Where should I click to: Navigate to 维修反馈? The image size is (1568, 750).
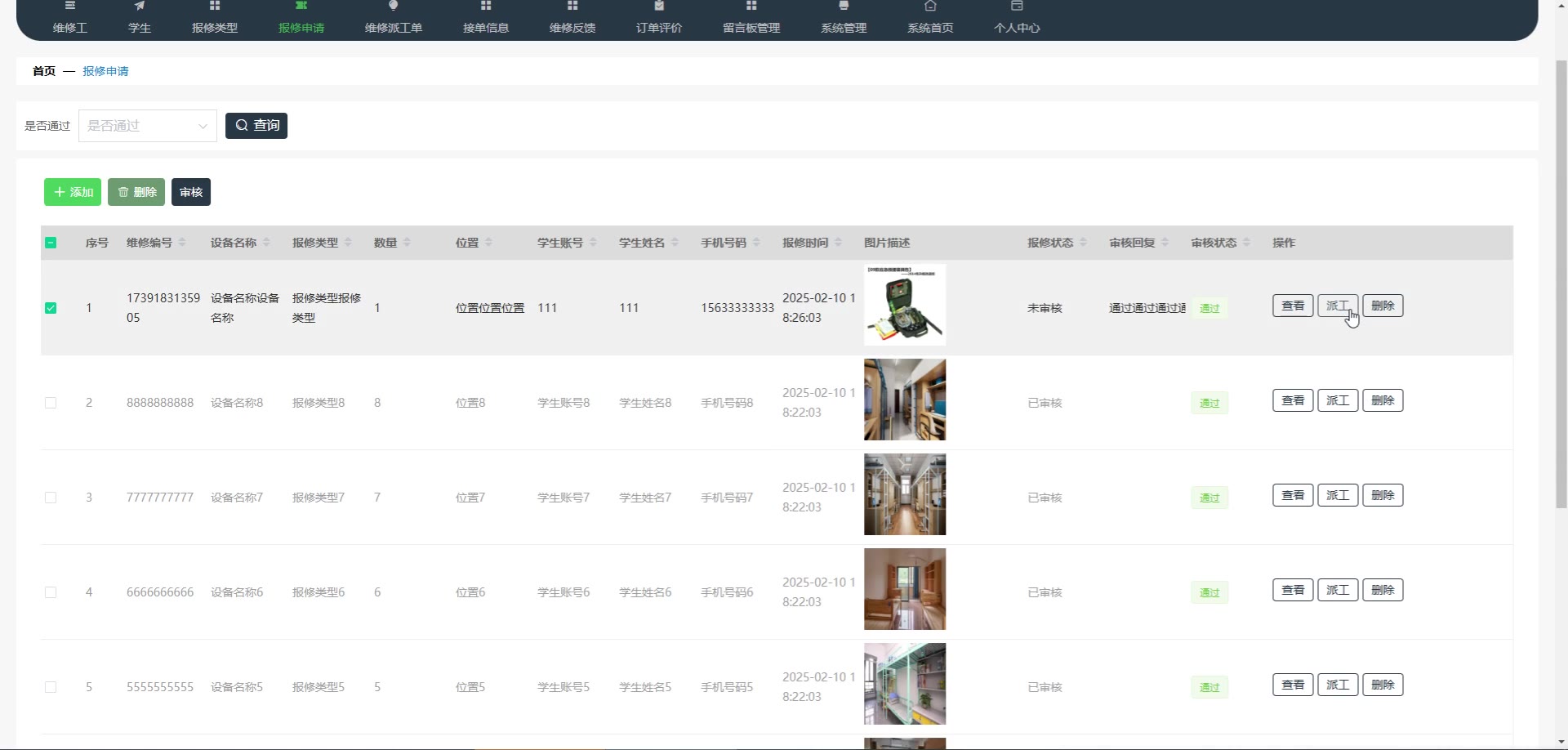(x=572, y=18)
